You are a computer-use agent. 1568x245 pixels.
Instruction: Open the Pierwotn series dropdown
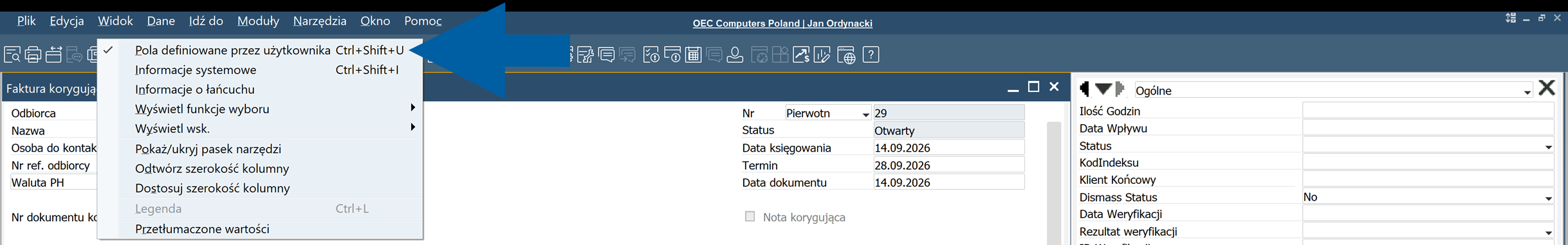click(x=865, y=114)
